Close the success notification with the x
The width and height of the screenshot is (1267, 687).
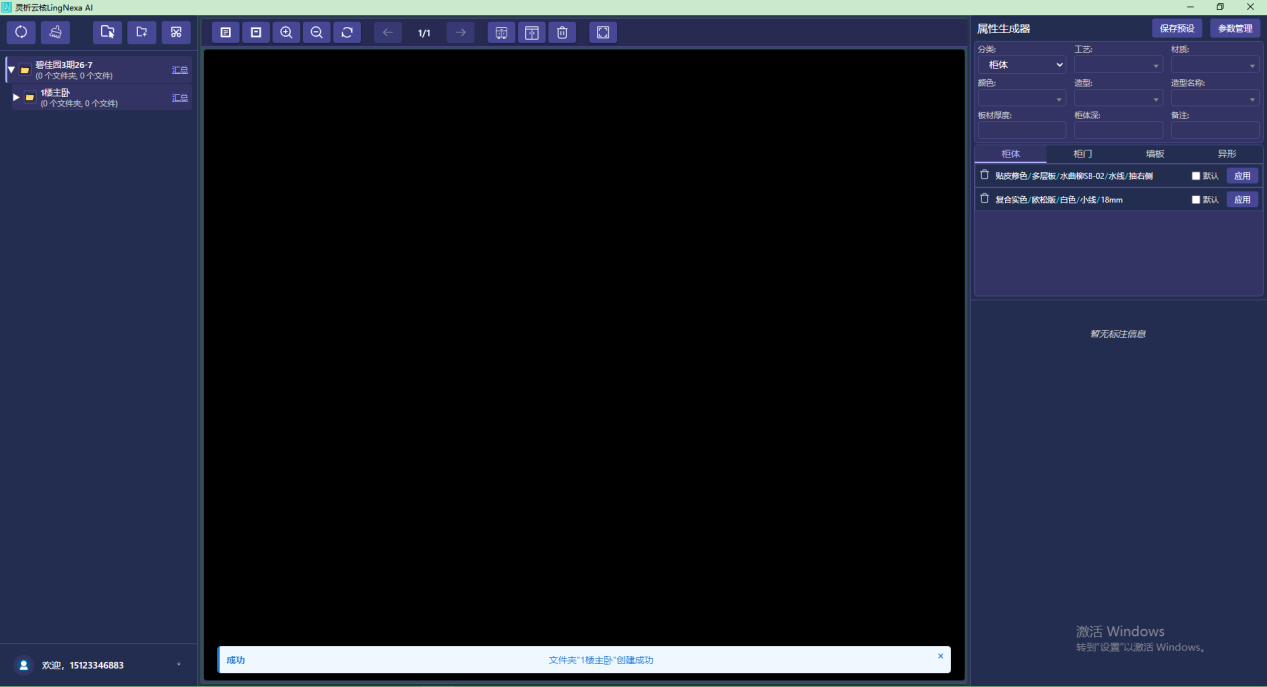pyautogui.click(x=940, y=656)
